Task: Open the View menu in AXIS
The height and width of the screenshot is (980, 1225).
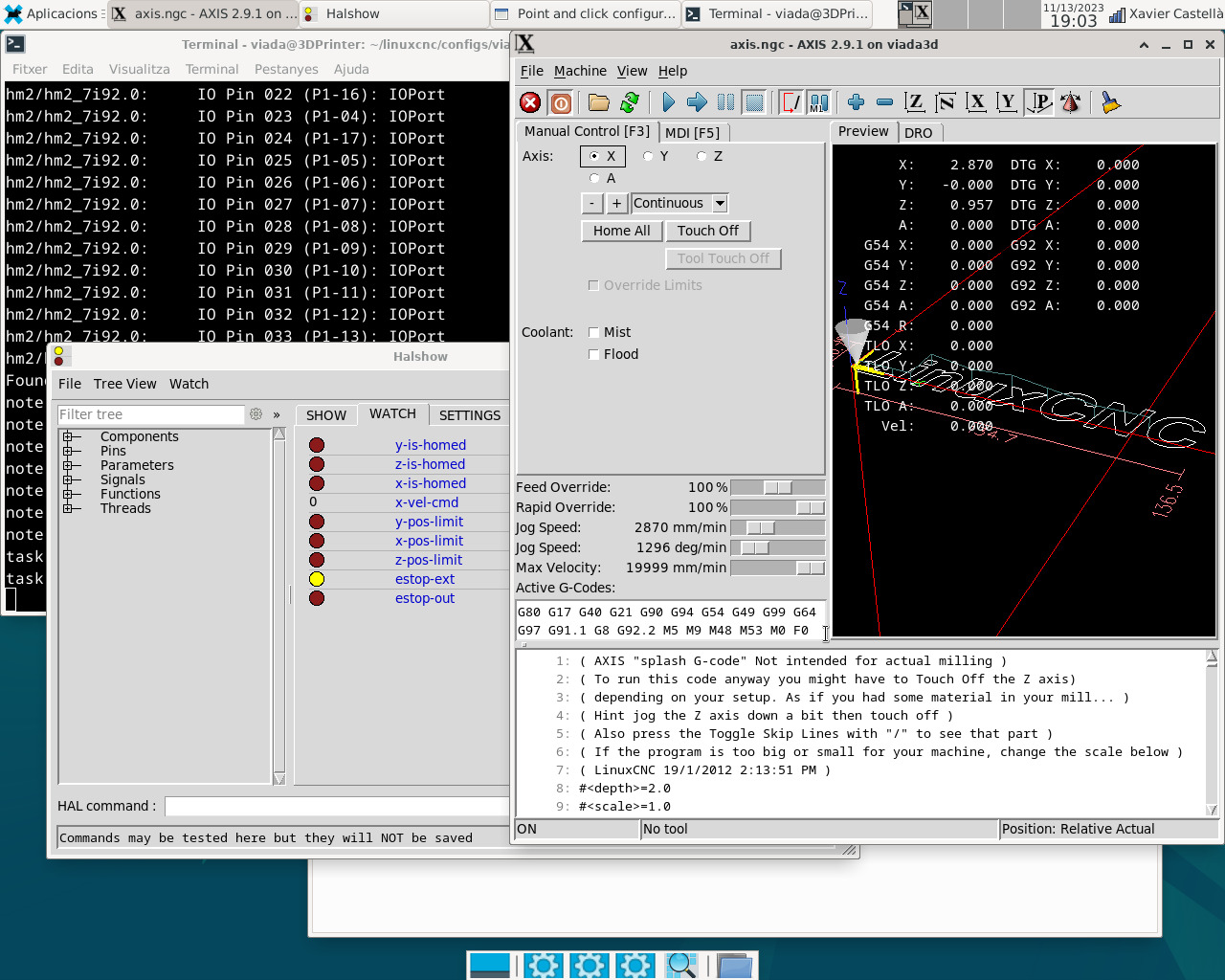Action: [x=632, y=71]
